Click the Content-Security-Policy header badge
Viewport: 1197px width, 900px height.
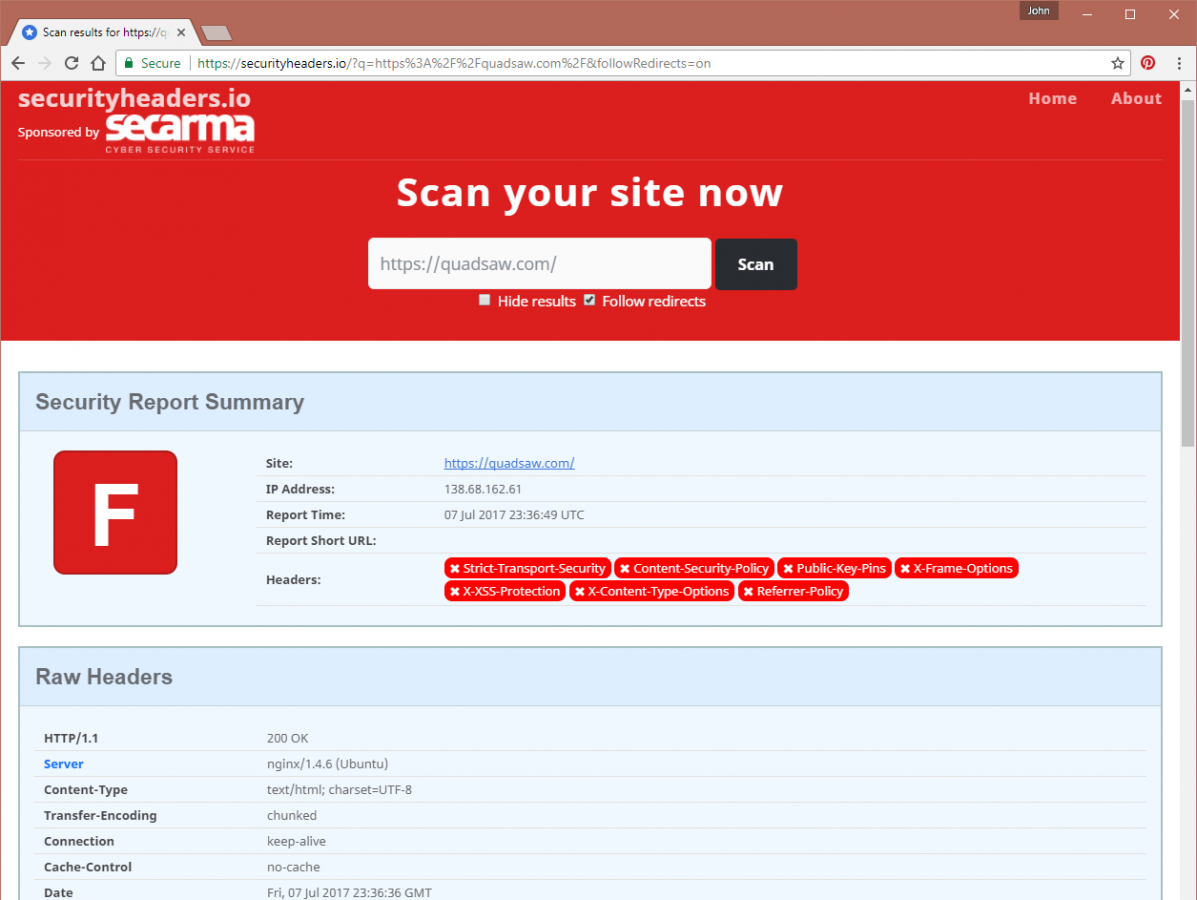click(x=694, y=568)
